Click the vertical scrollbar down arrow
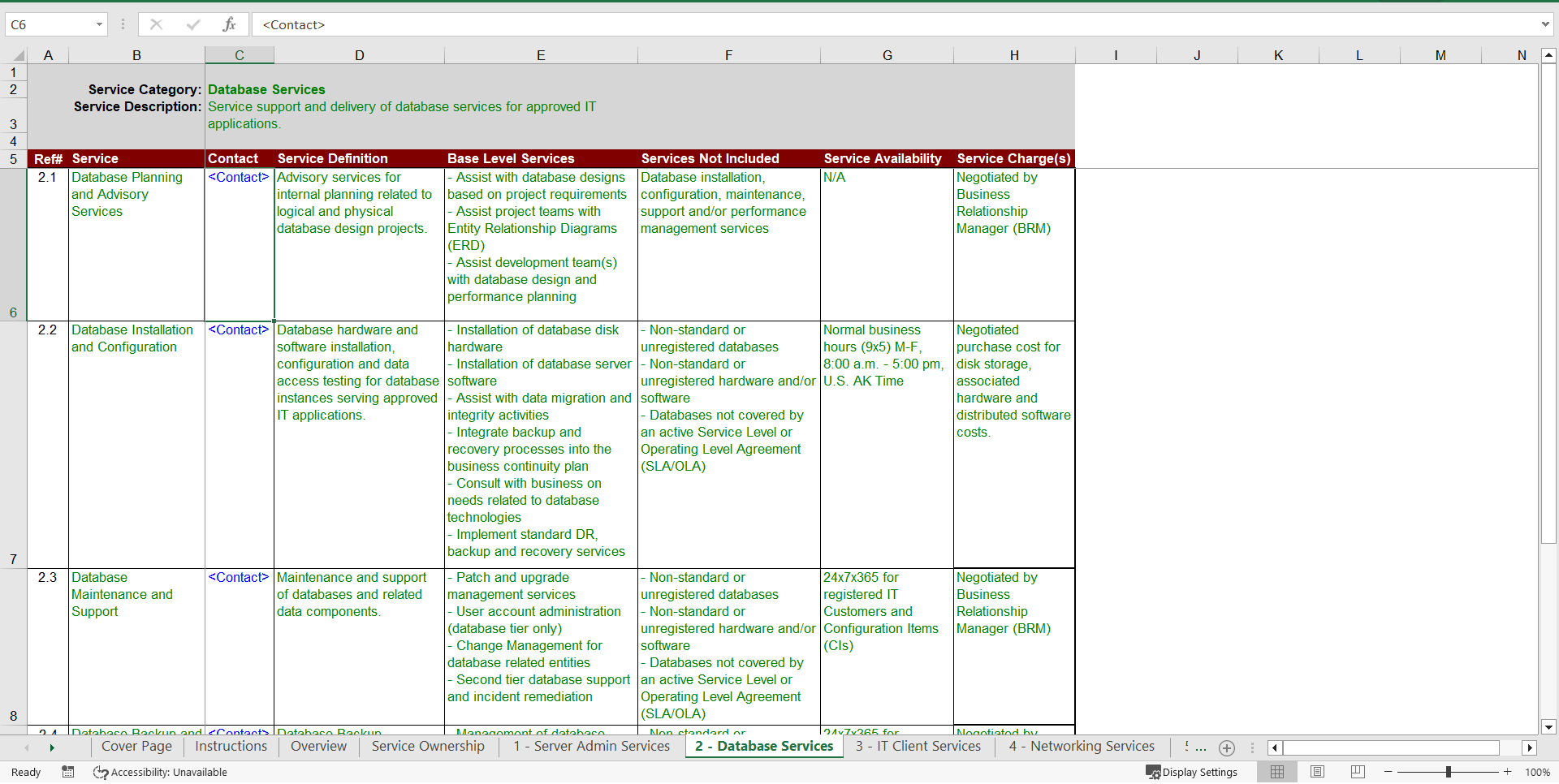Viewport: 1559px width, 784px height. (x=1549, y=727)
